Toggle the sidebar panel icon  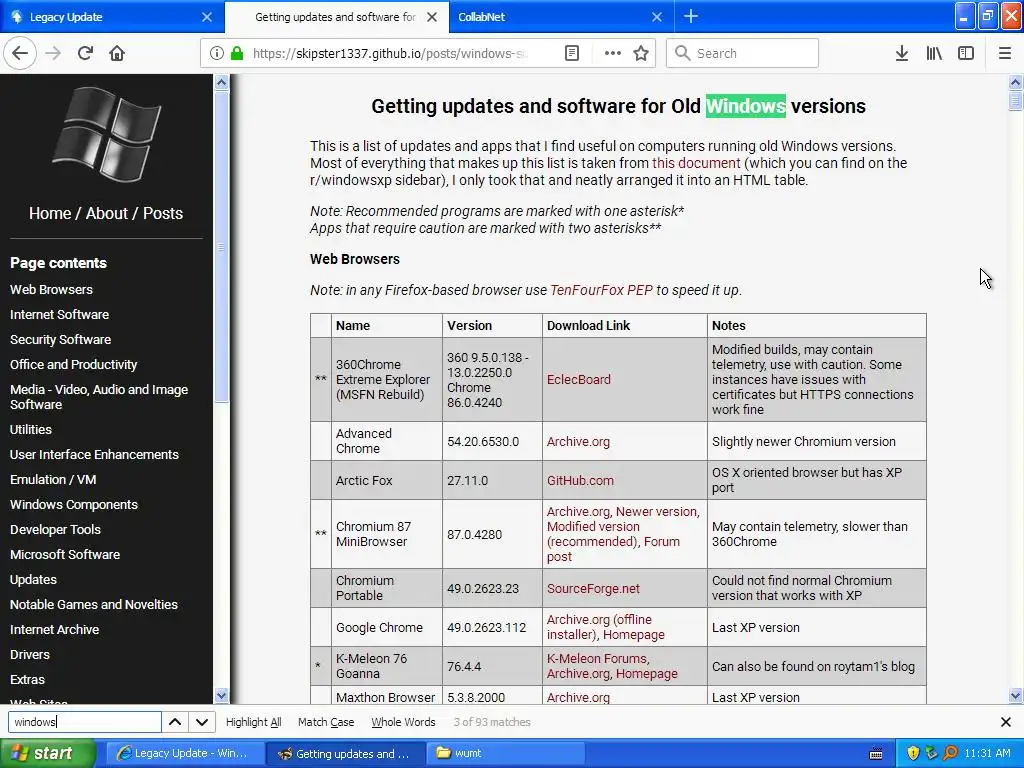966,53
